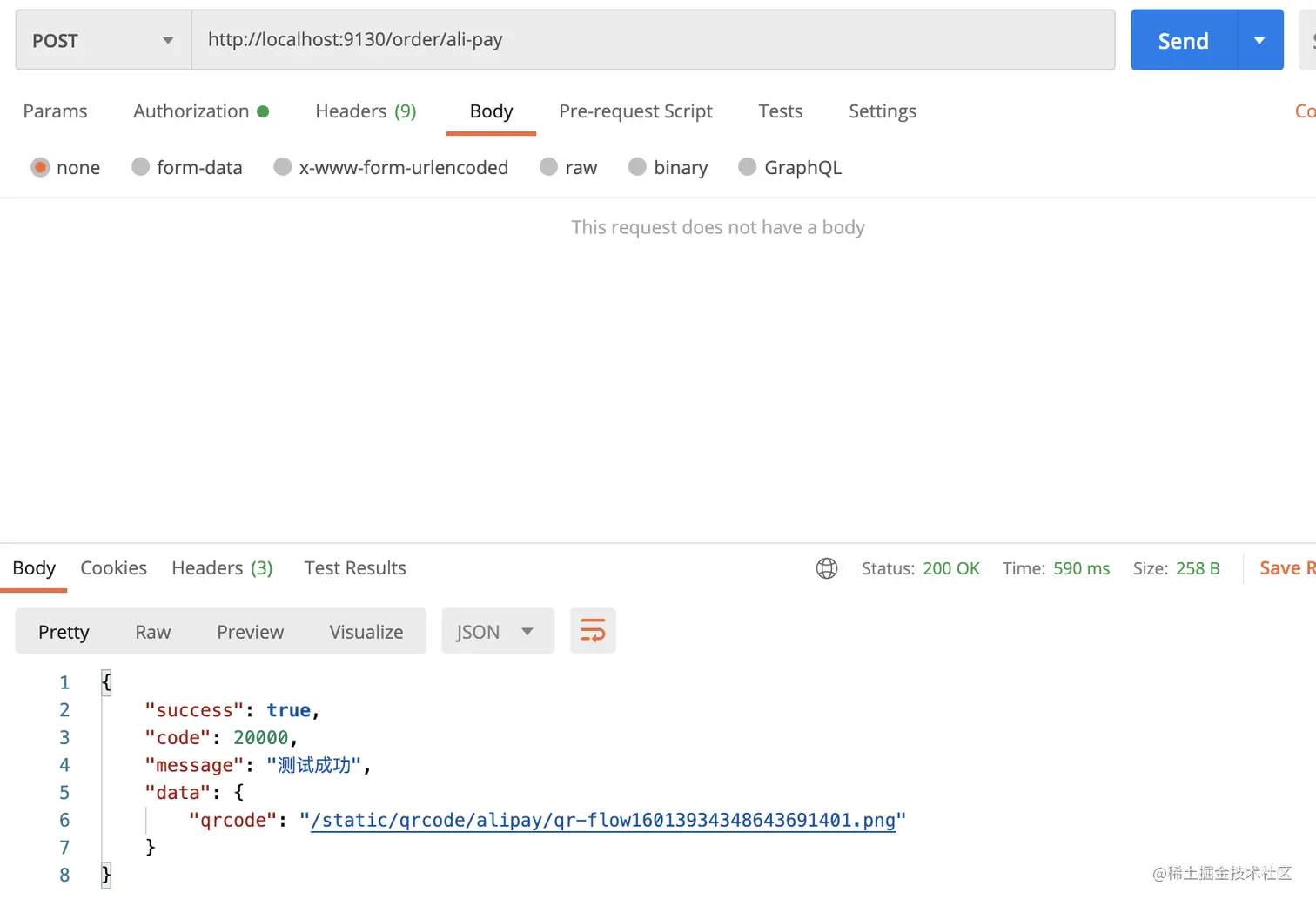The width and height of the screenshot is (1316, 906).
Task: Select the form-data radio option
Action: click(141, 167)
